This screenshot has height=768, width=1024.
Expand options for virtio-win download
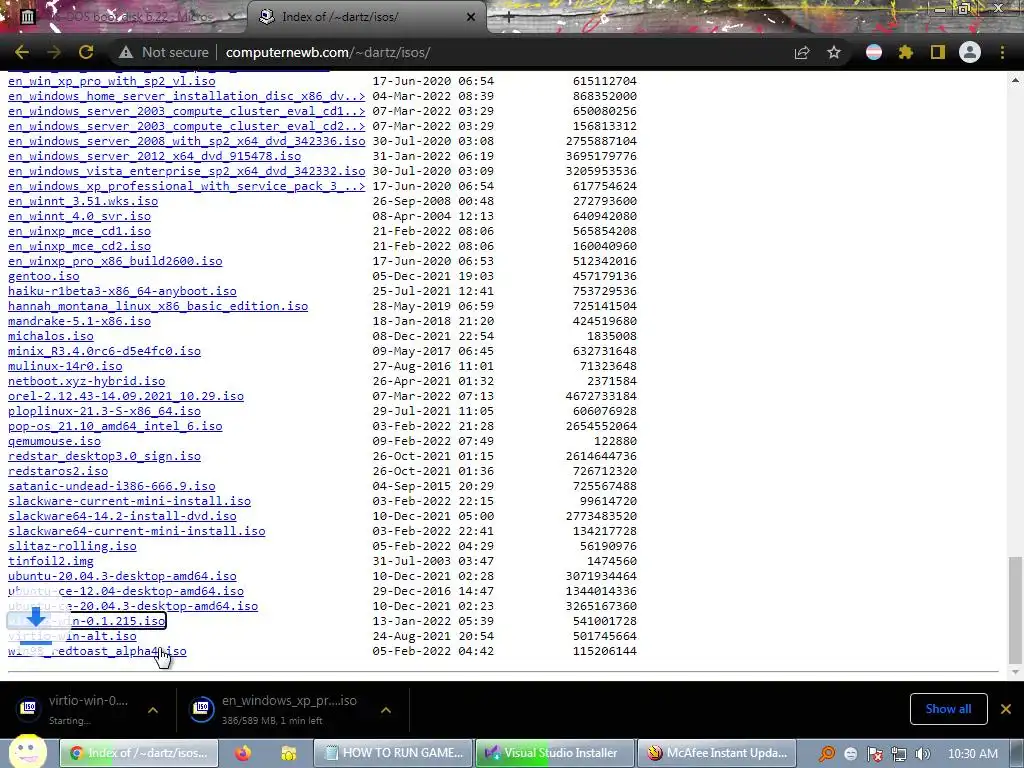coord(153,710)
